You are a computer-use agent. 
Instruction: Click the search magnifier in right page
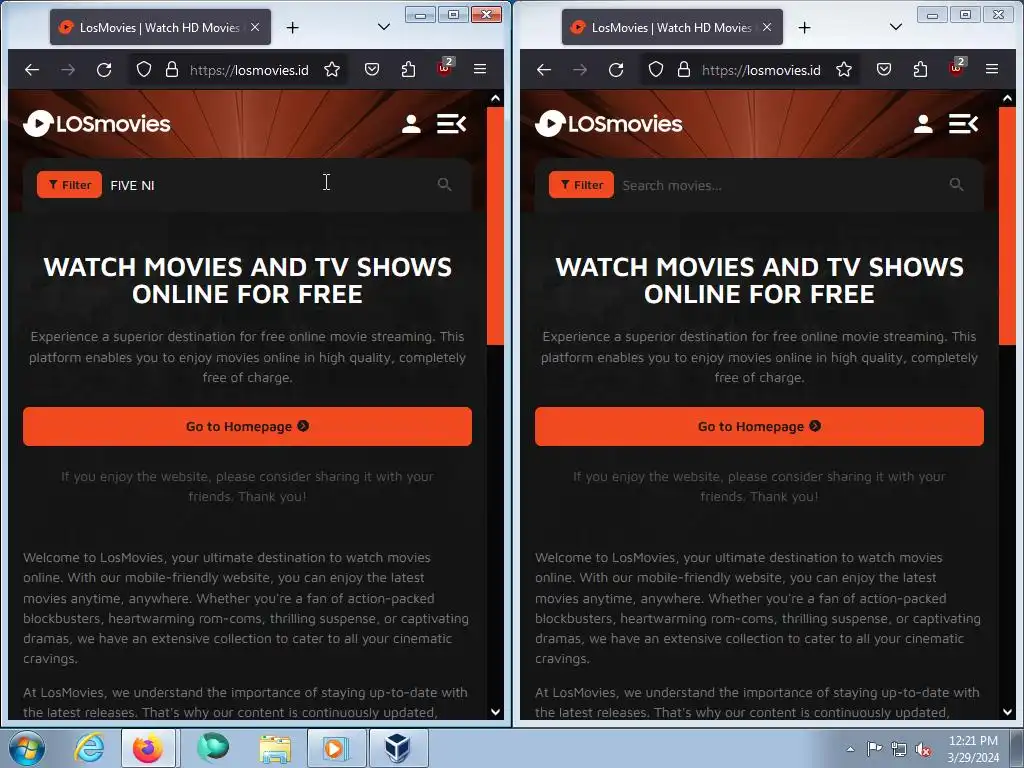(x=957, y=185)
